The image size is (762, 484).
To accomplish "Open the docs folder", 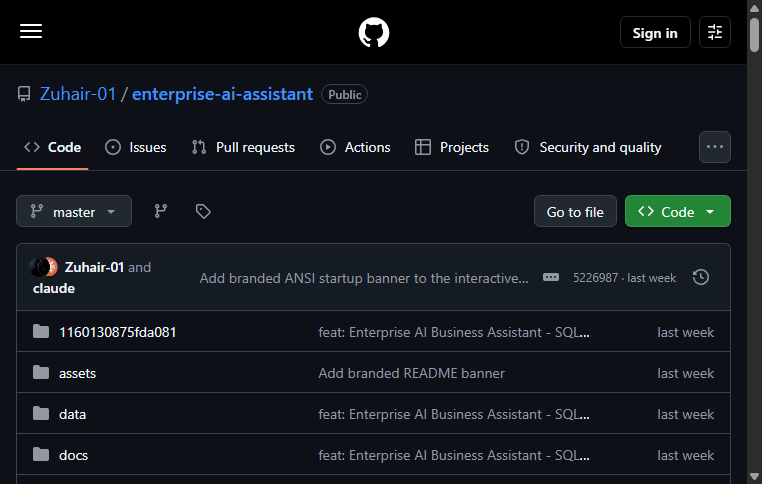I will pos(74,455).
